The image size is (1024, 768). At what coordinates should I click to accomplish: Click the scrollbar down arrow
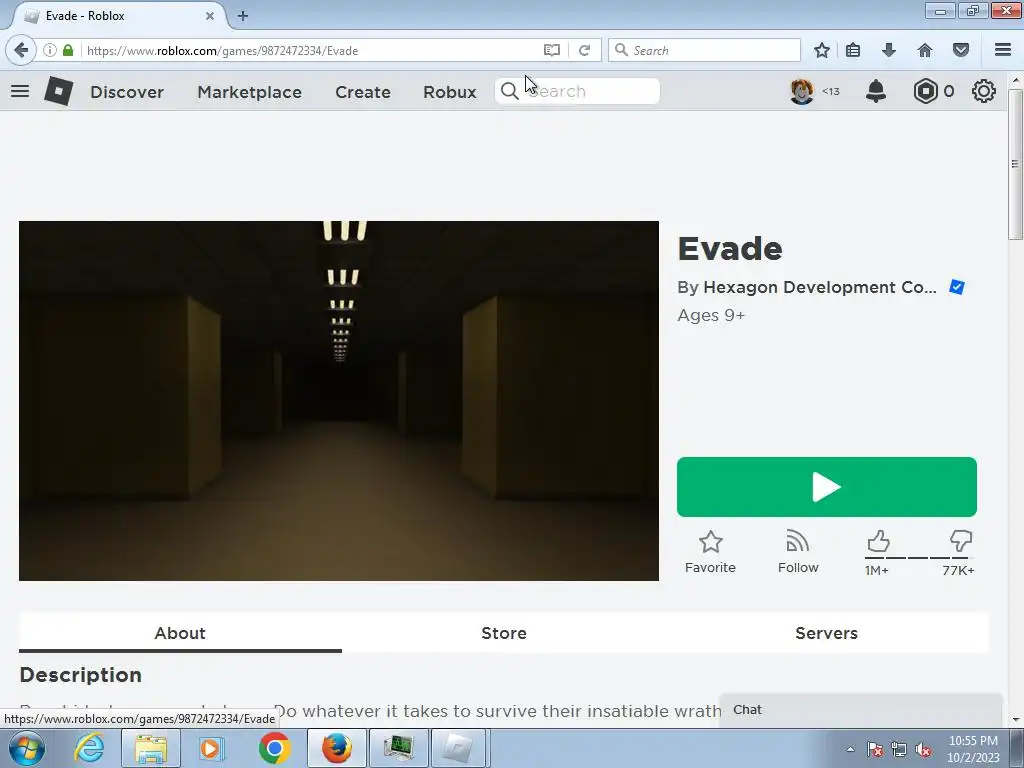point(1015,719)
